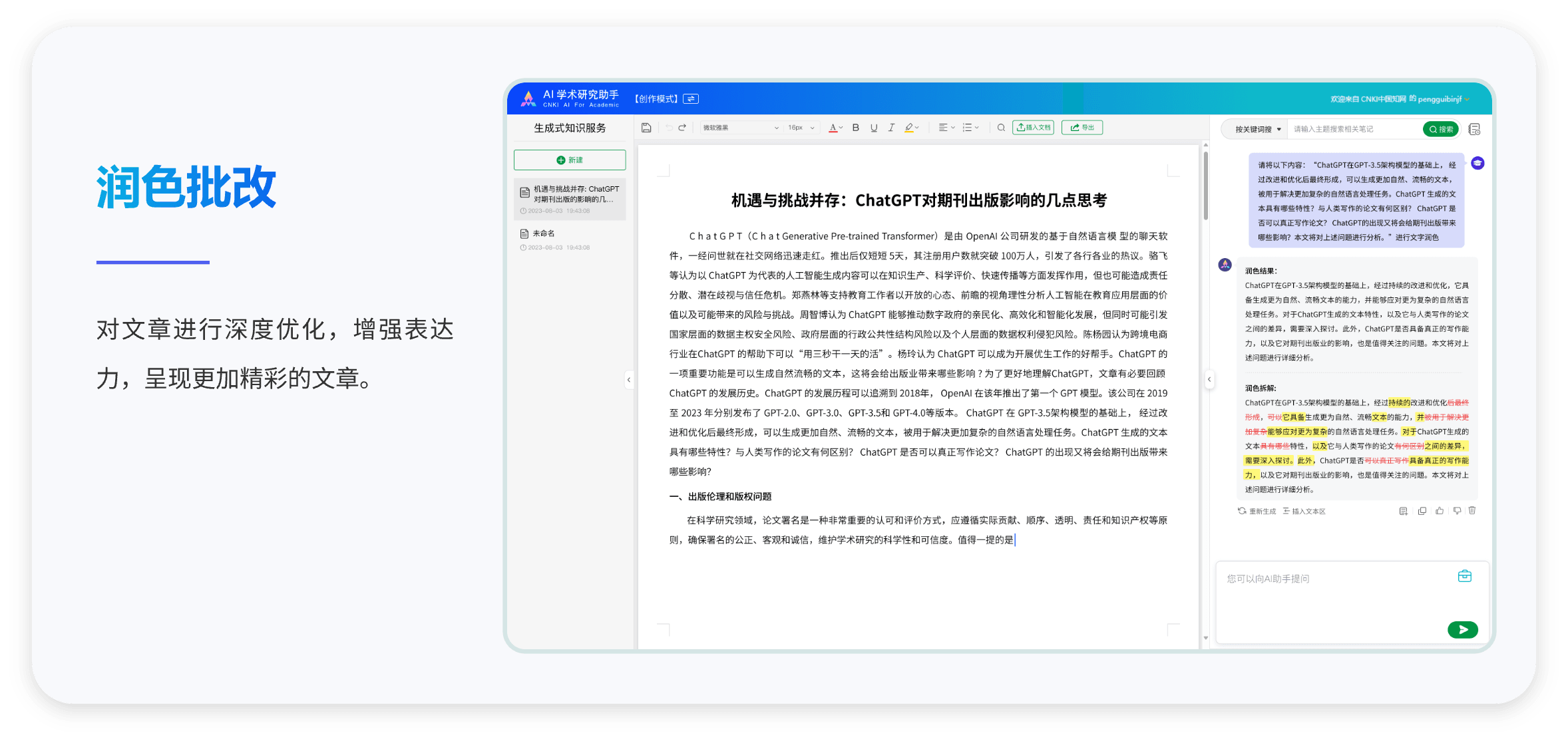Click 插入文本区 to insert into editor
The width and height of the screenshot is (1568, 741).
(x=1304, y=511)
